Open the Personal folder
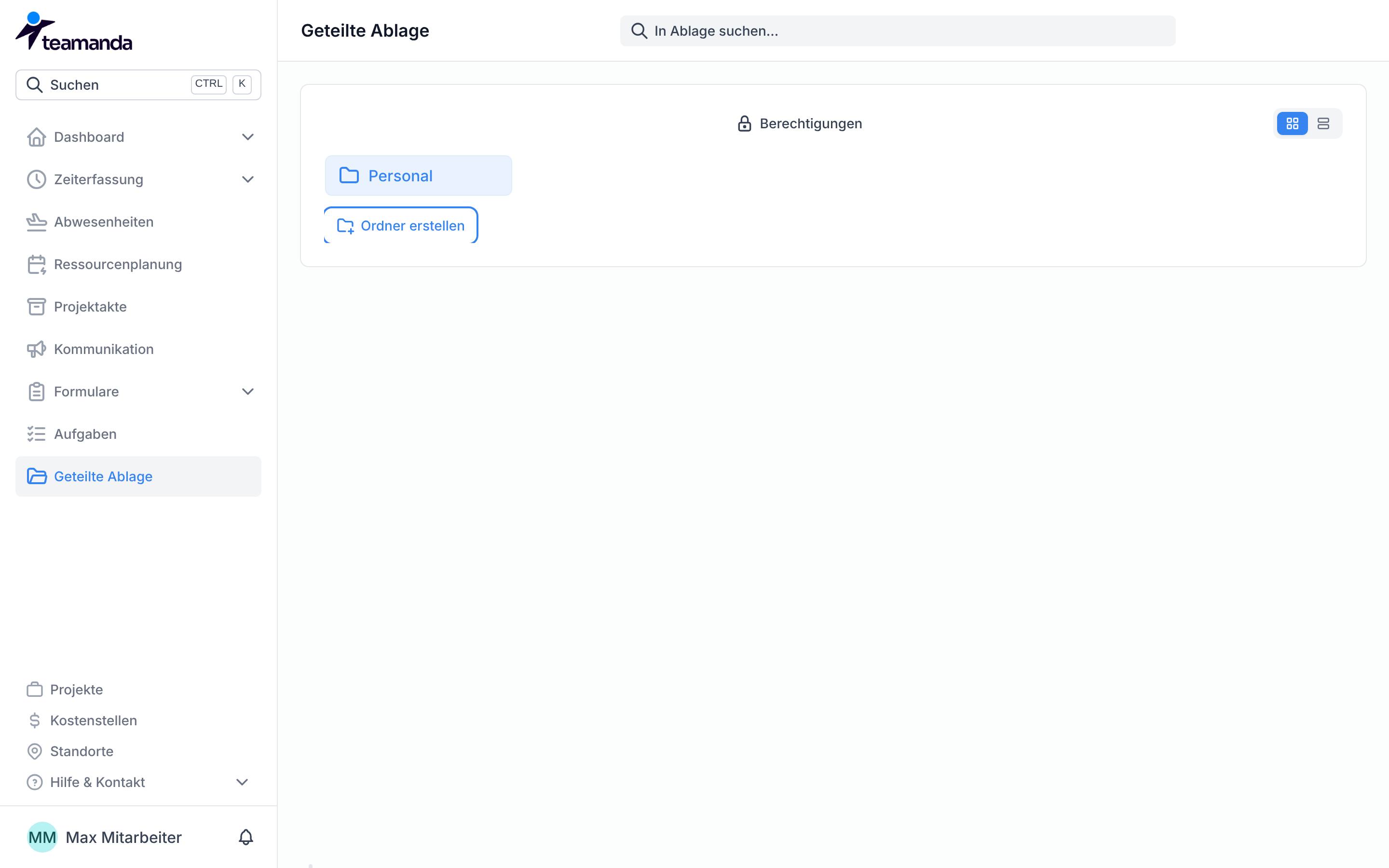 point(419,176)
